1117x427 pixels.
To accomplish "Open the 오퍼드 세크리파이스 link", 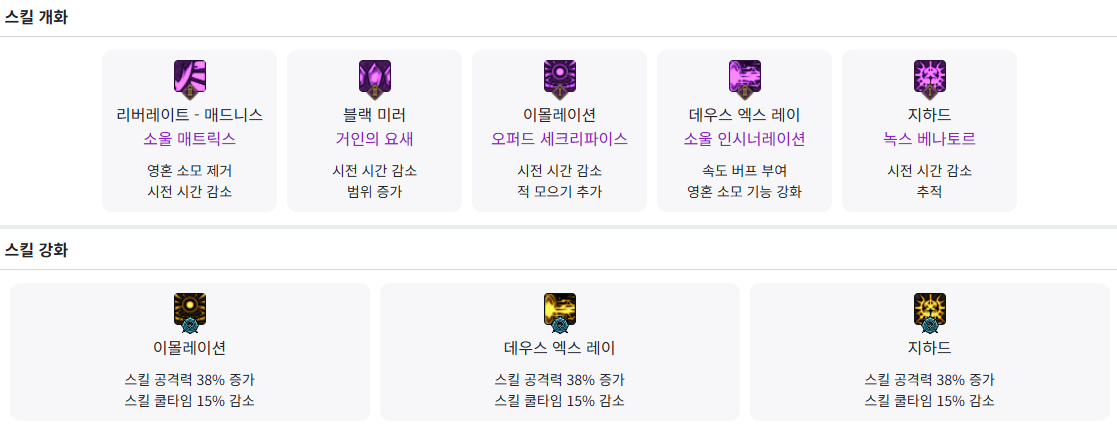I will pos(560,139).
